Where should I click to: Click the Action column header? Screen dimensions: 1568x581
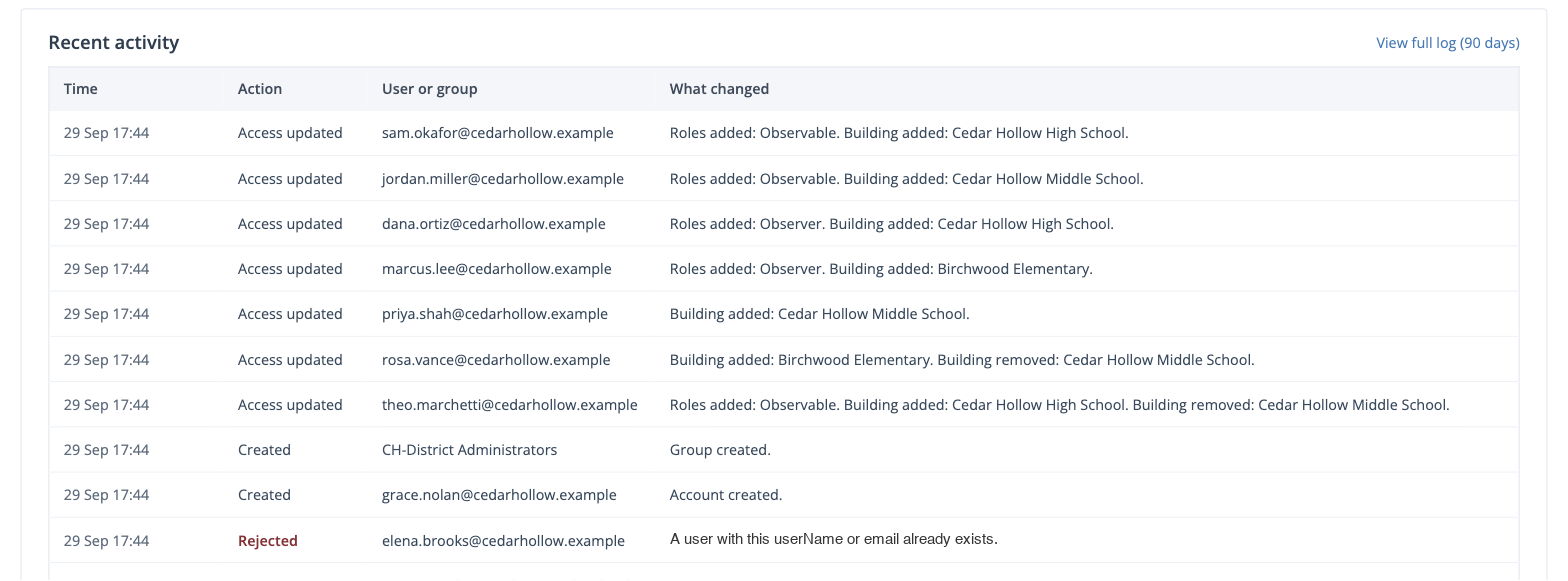pyautogui.click(x=260, y=89)
